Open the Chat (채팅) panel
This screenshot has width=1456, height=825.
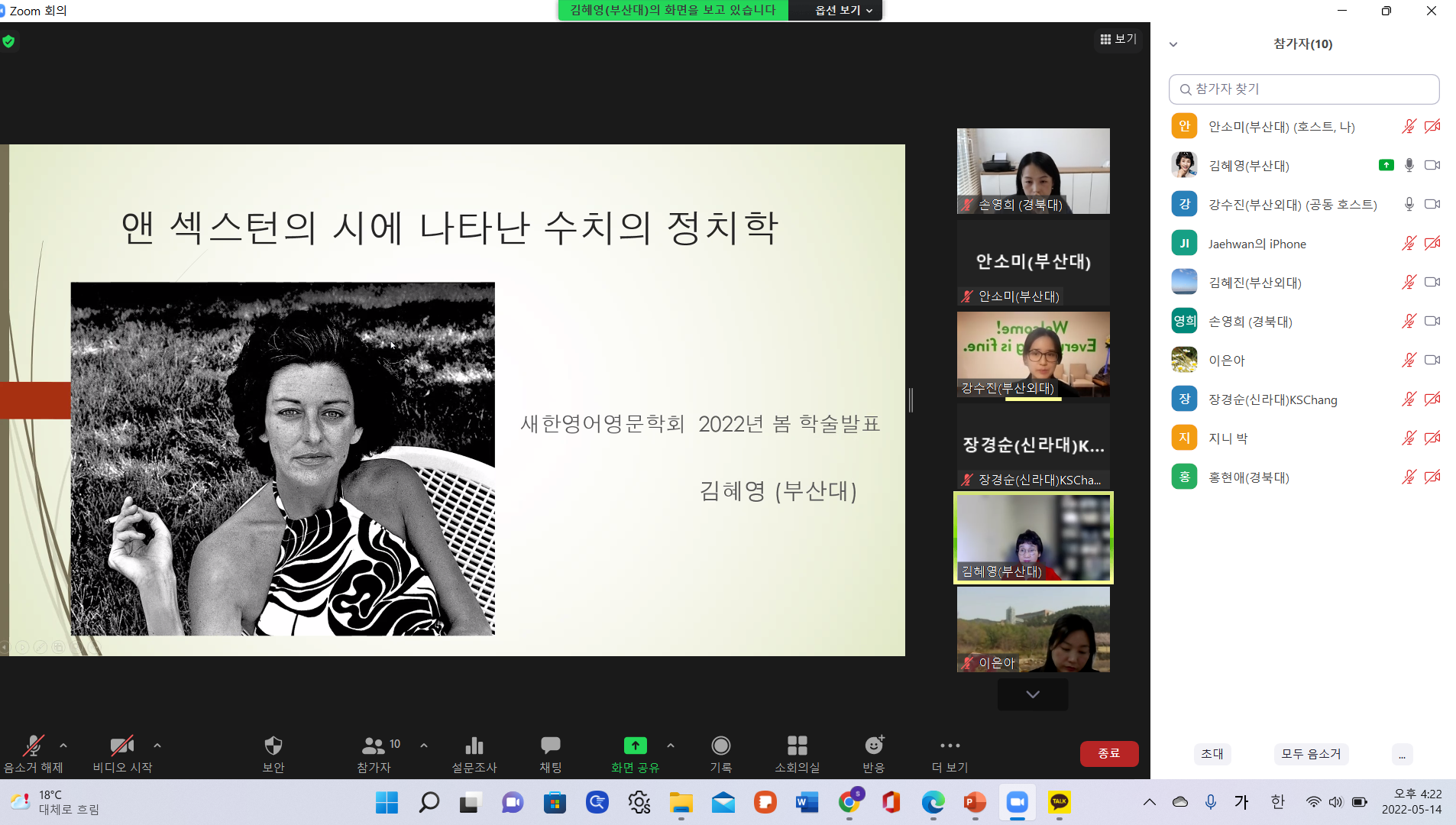click(550, 753)
